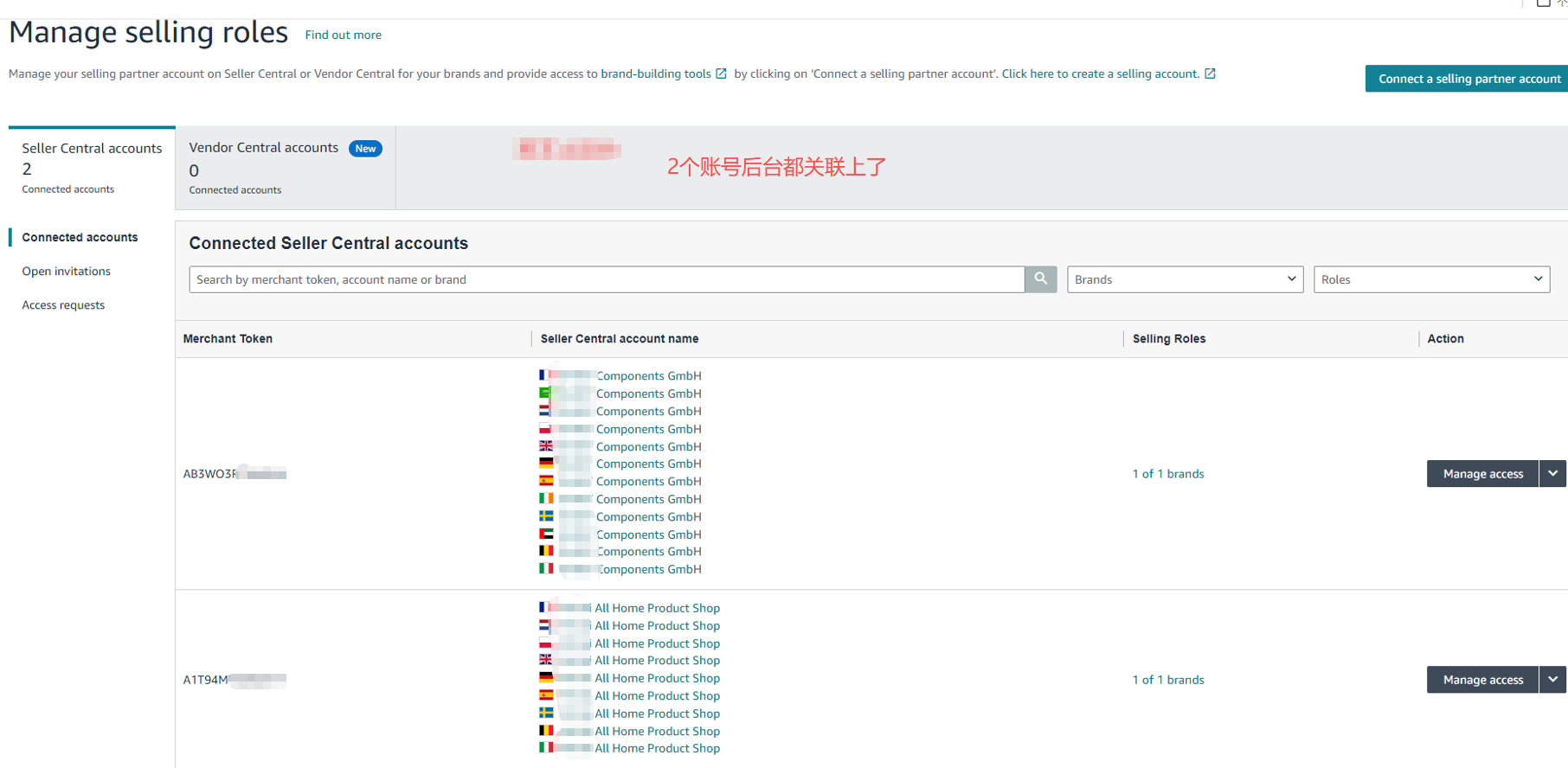Viewport: 1568px width, 768px height.
Task: Click German flag in Components GmbH list
Action: click(546, 464)
